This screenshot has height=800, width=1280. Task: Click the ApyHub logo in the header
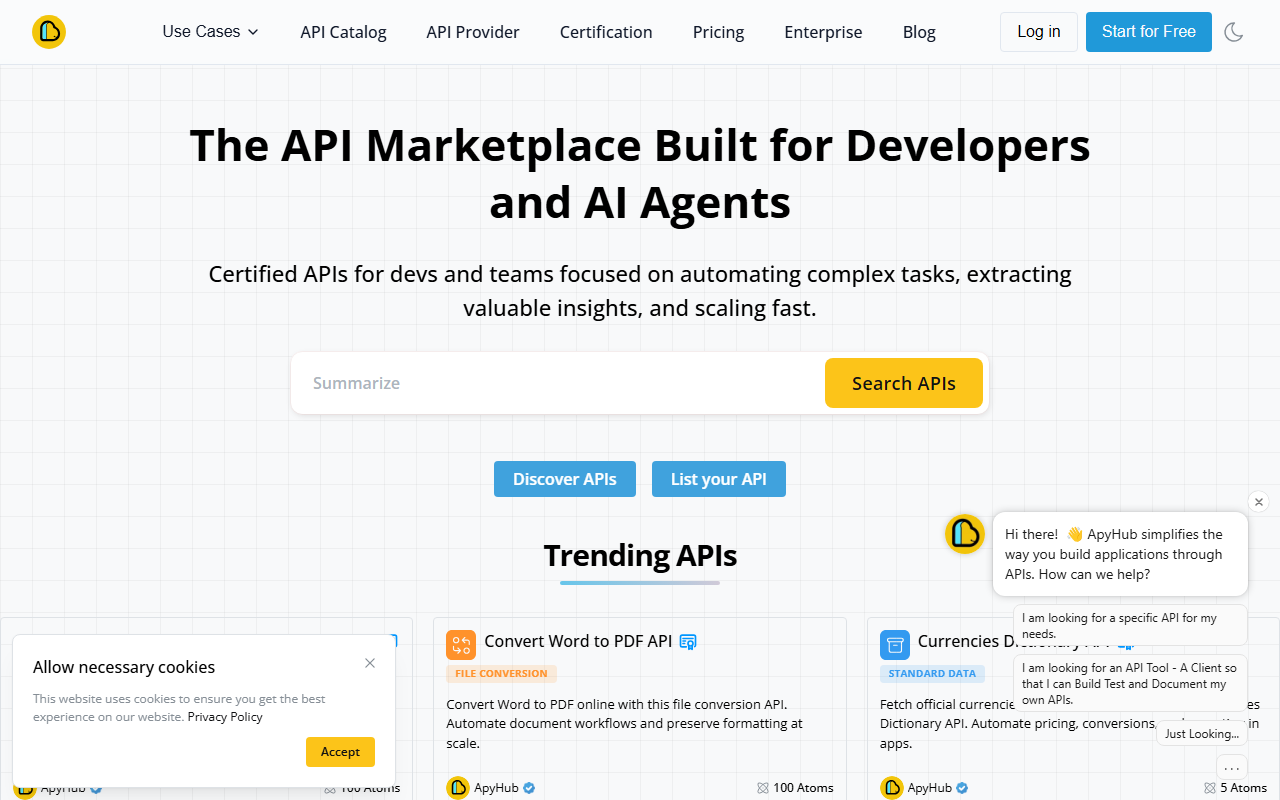coord(49,32)
